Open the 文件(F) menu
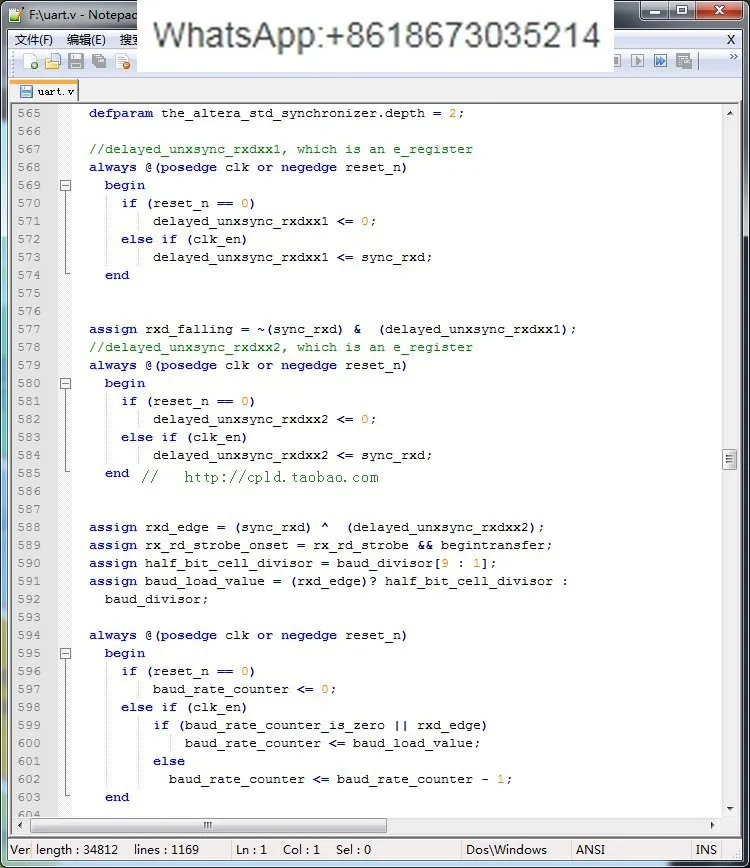 [34, 40]
